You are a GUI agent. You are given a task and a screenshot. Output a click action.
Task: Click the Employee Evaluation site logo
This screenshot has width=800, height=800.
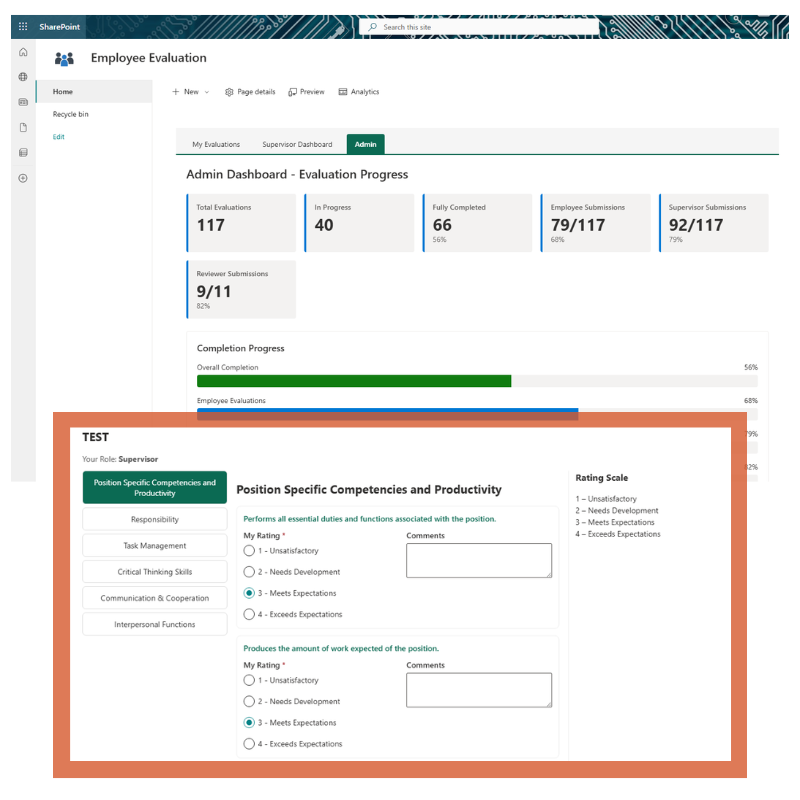65,59
